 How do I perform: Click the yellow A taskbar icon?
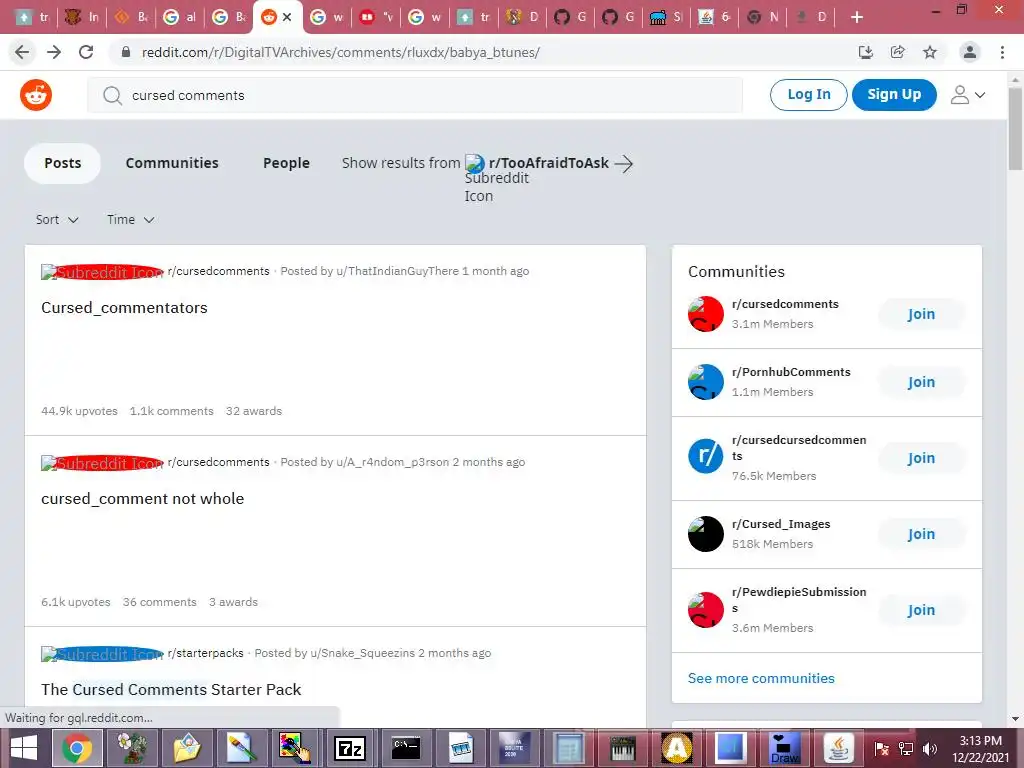(677, 748)
